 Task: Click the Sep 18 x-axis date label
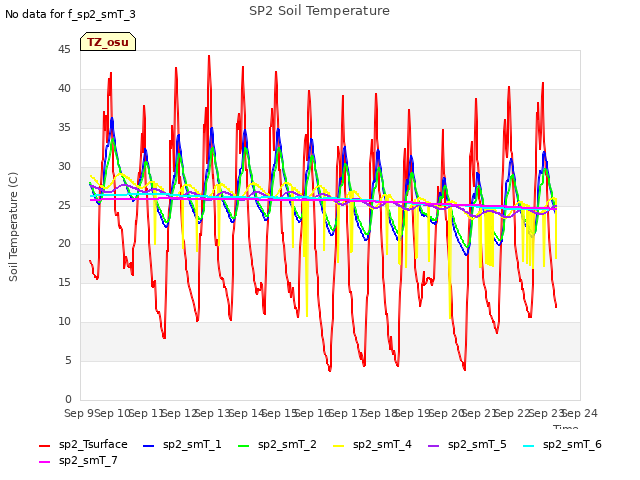(380, 413)
